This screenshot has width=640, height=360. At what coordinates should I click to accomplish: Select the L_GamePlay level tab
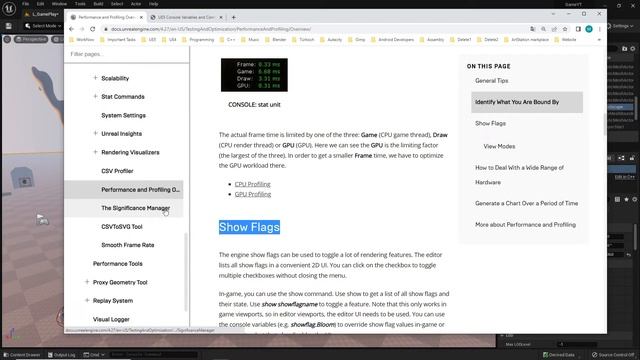click(x=42, y=14)
